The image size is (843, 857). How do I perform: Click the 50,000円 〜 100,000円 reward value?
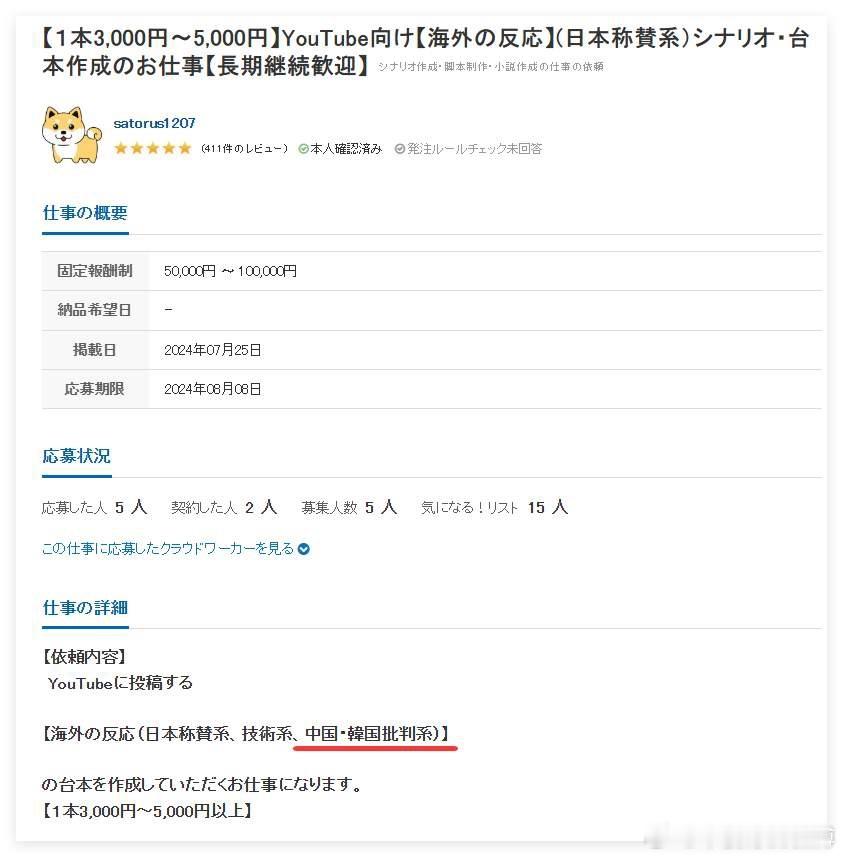pyautogui.click(x=230, y=271)
